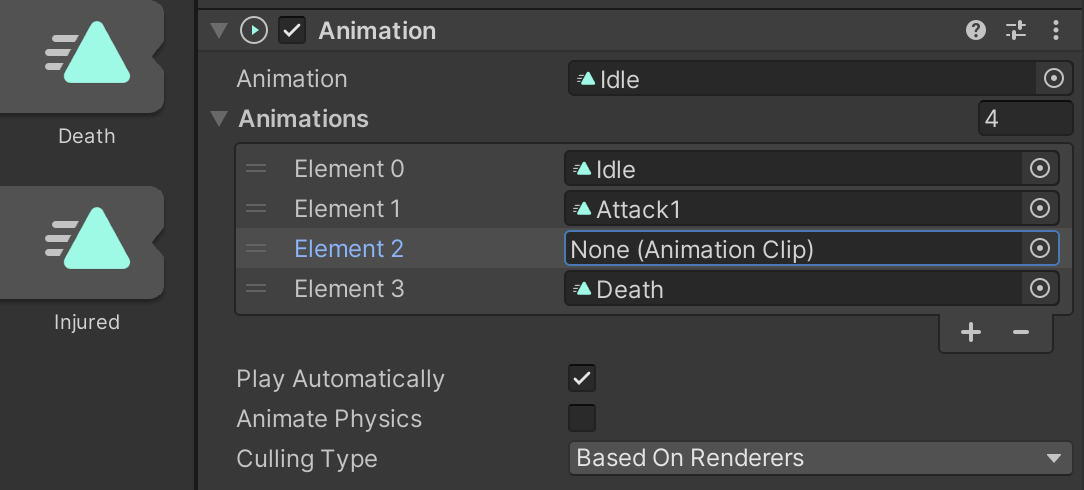
Task: Click the Element 3 drag handle
Action: point(257,289)
